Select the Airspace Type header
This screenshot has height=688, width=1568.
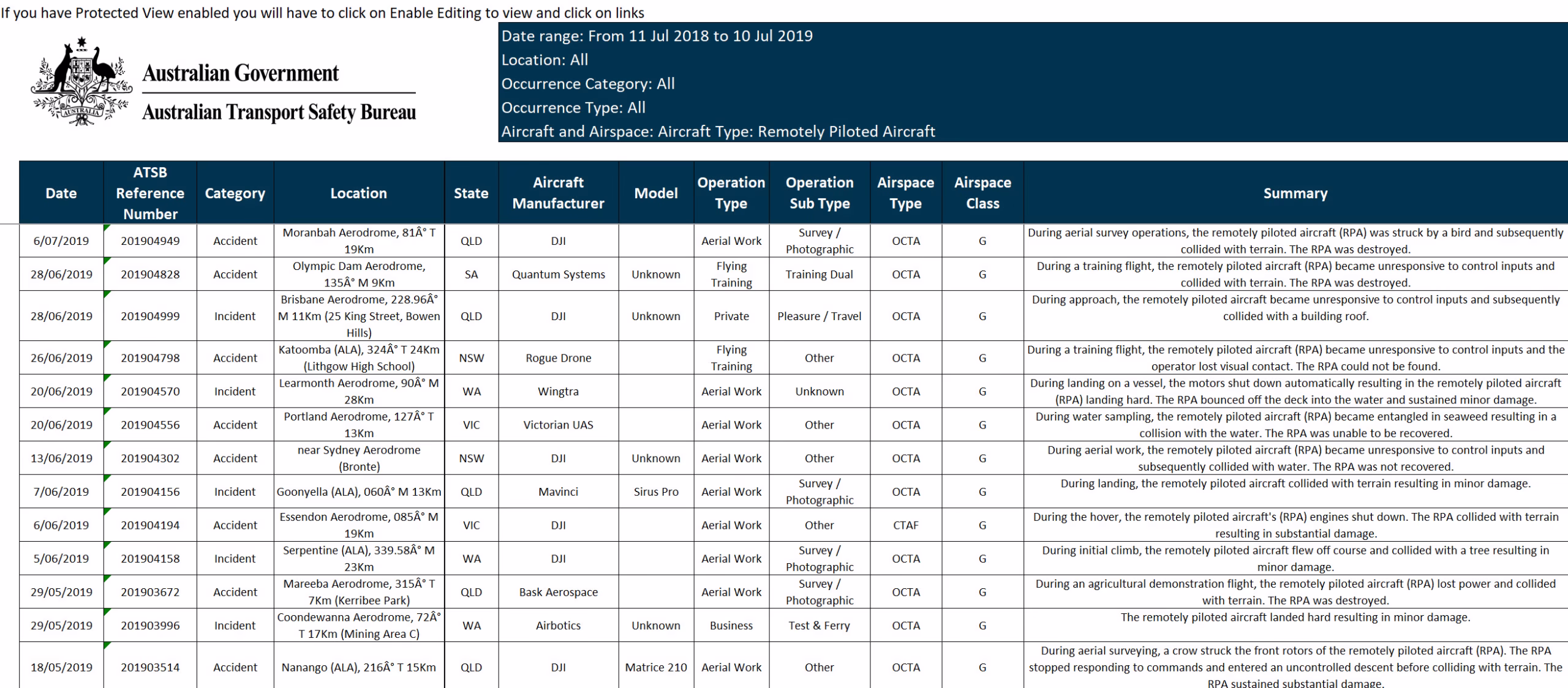[906, 193]
